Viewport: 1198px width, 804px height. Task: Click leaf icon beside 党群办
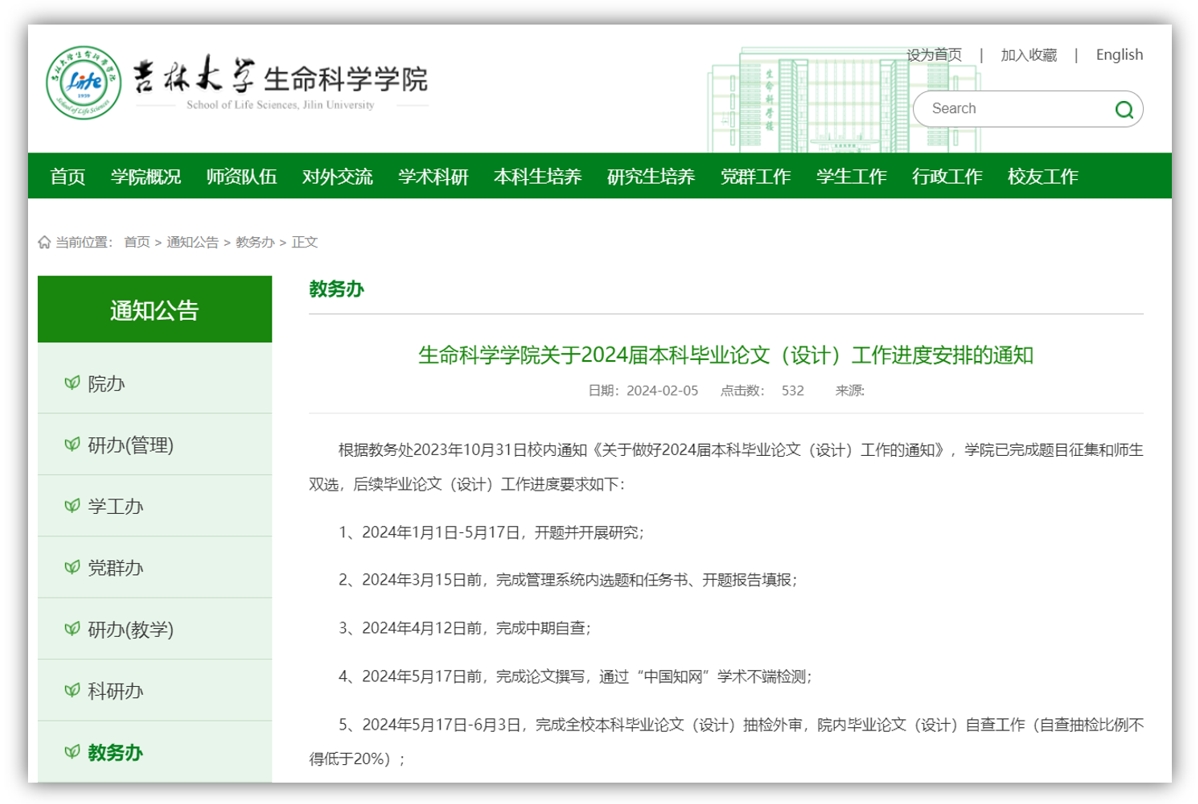72,567
